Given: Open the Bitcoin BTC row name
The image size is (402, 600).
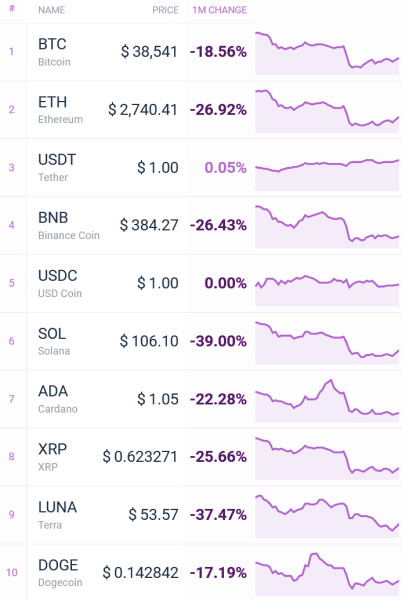Looking at the screenshot, I should pyautogui.click(x=54, y=52).
